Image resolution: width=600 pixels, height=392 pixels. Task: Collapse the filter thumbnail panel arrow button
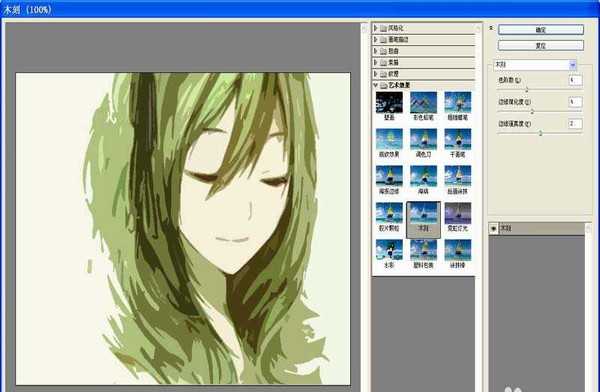pos(491,28)
